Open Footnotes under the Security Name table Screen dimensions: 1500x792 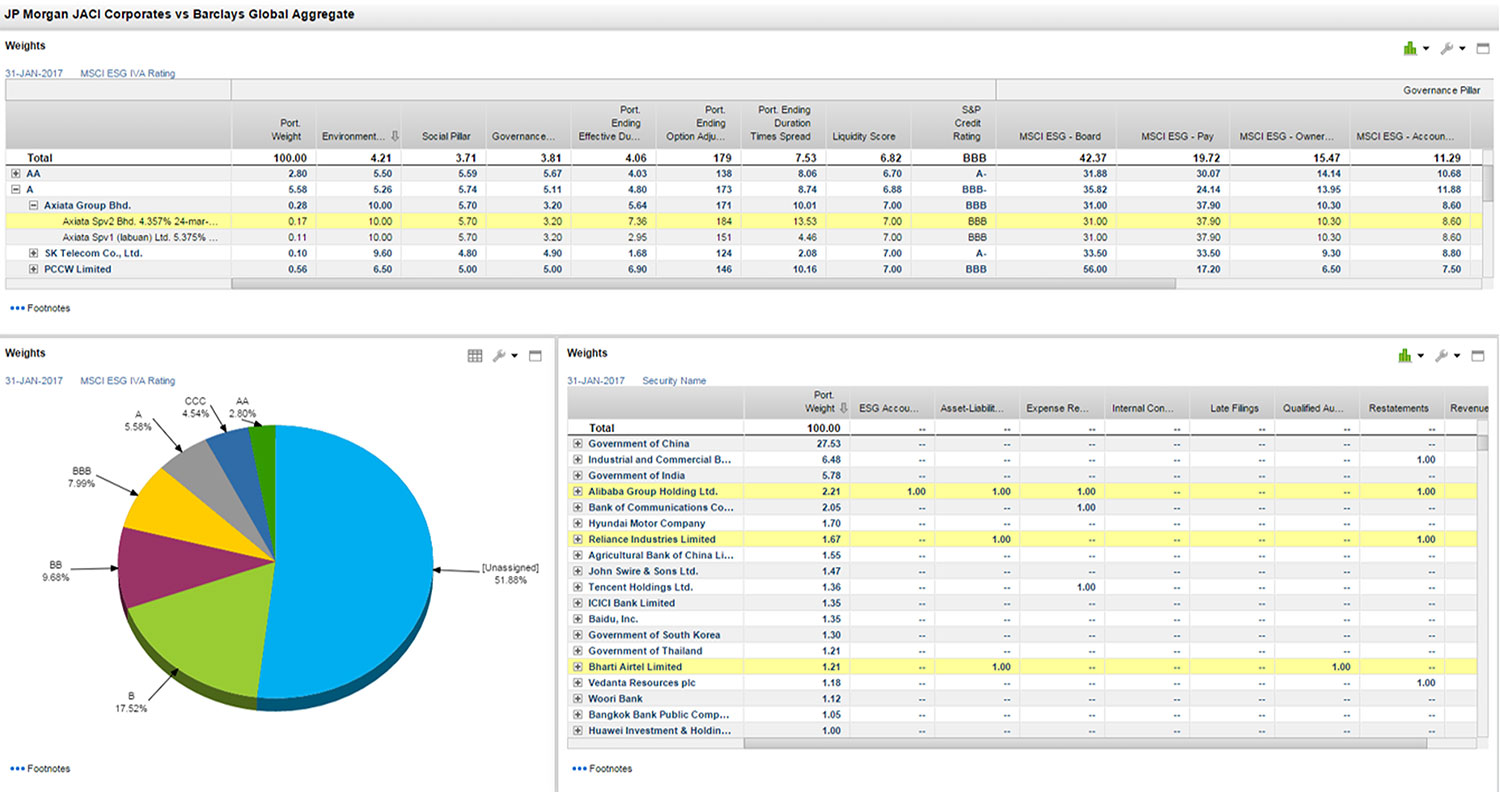pos(602,769)
